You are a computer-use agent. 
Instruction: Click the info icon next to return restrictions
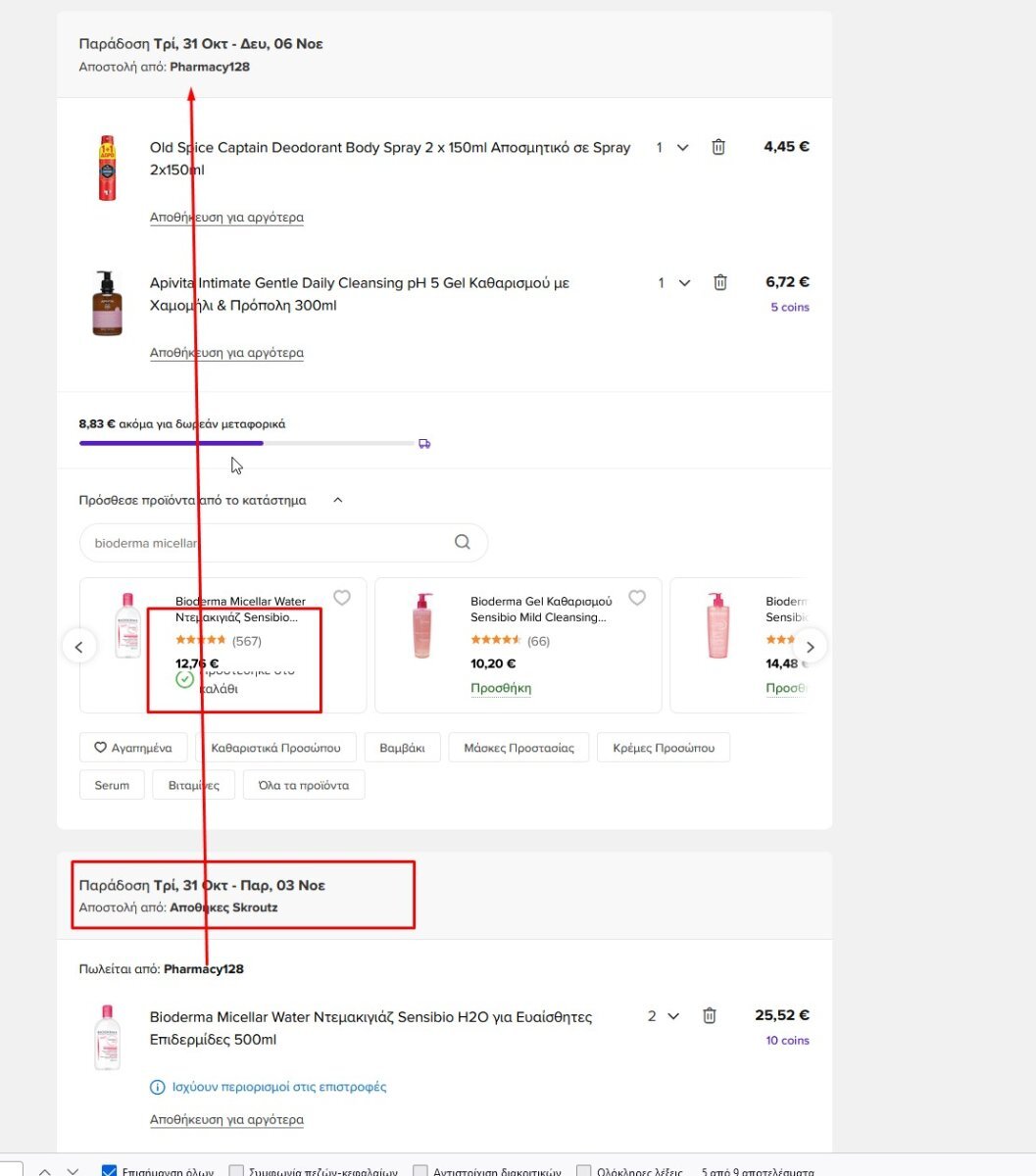[x=157, y=1087]
